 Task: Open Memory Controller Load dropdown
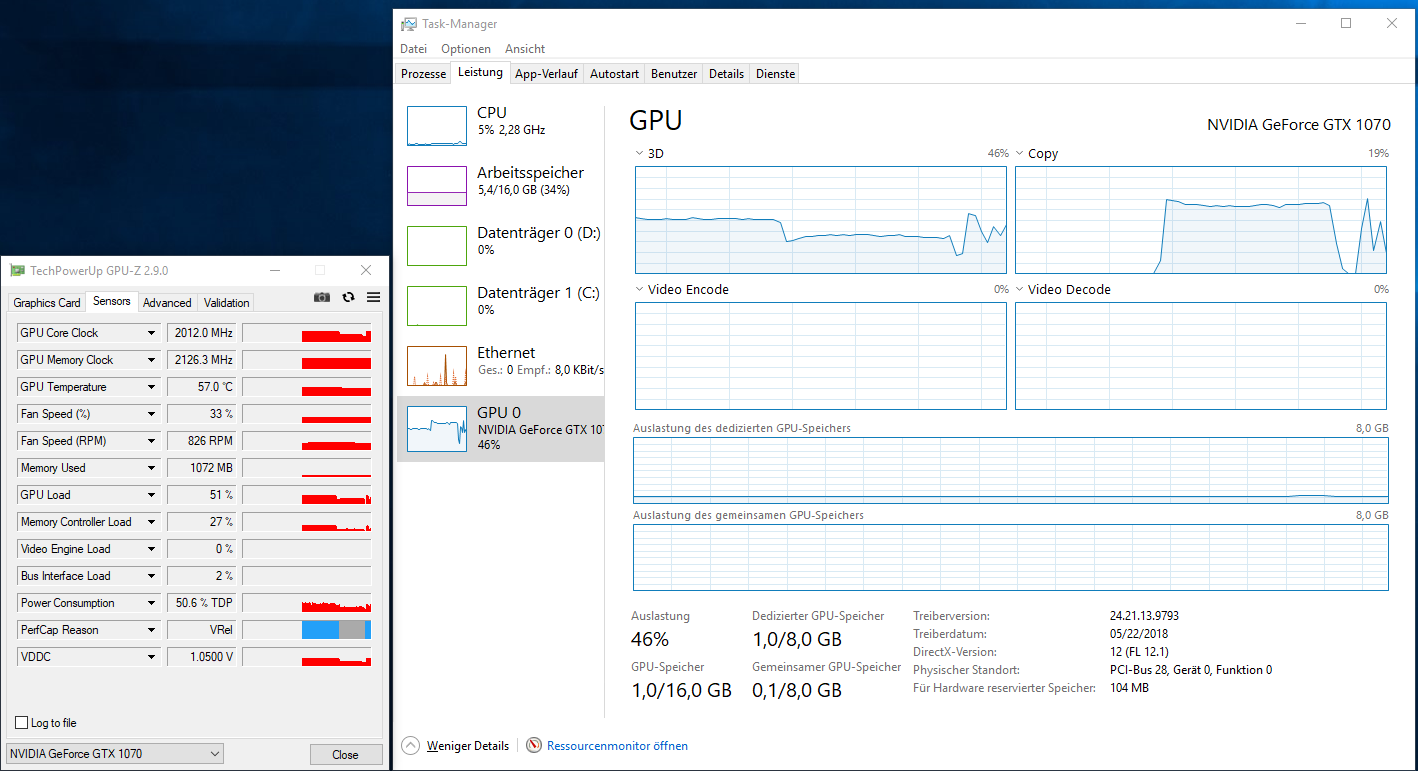coord(151,522)
